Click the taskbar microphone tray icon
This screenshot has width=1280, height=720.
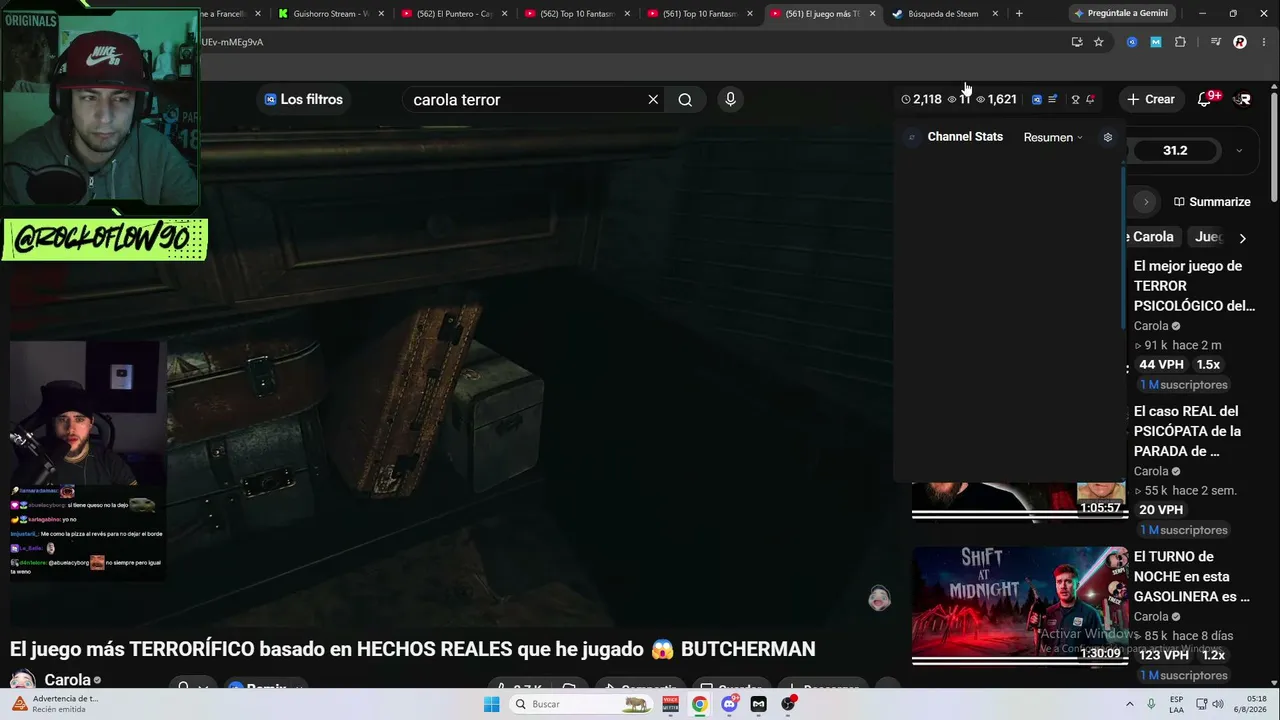coord(1153,704)
